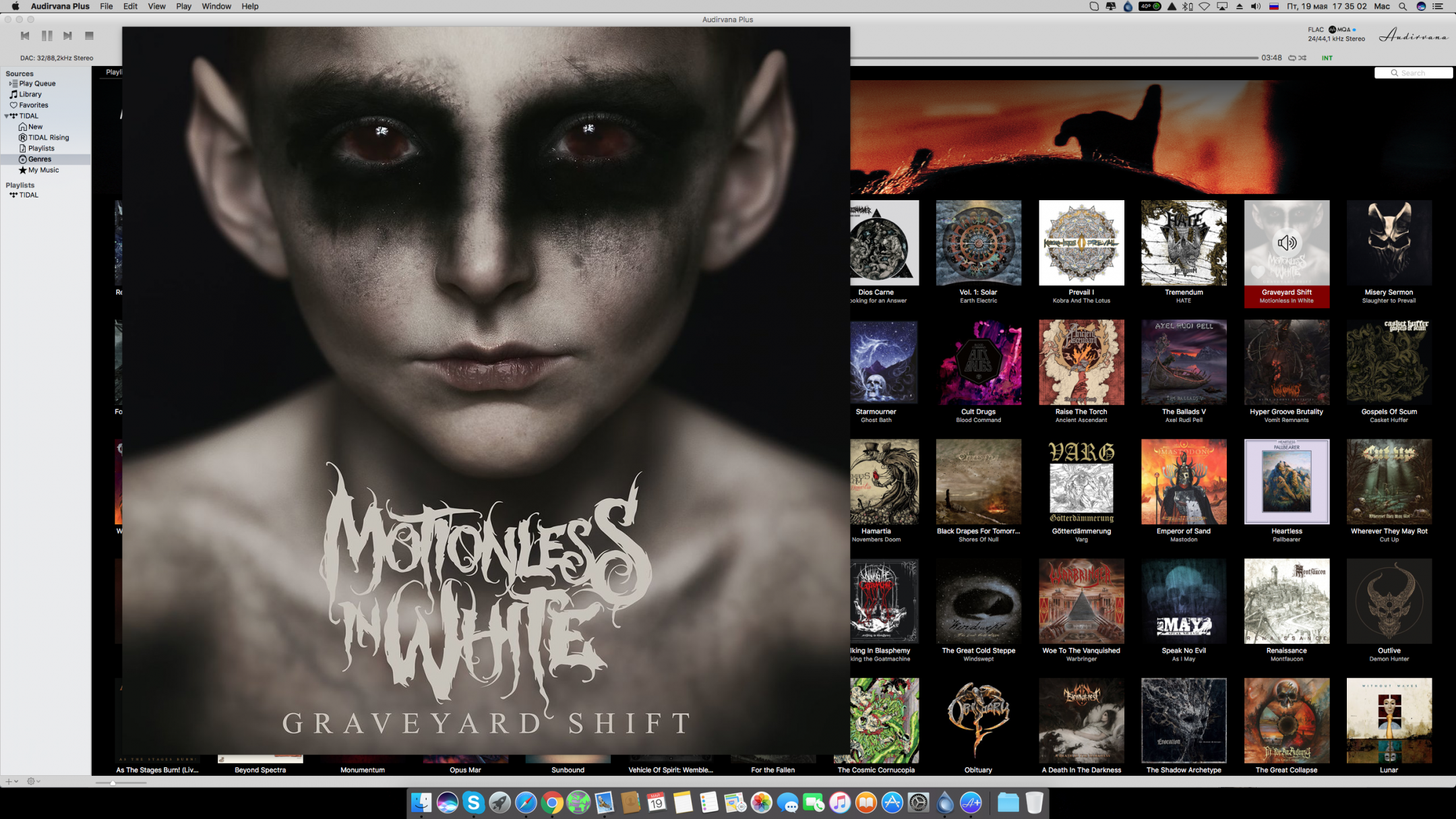Click the Wherever They May Rot title

1389,531
